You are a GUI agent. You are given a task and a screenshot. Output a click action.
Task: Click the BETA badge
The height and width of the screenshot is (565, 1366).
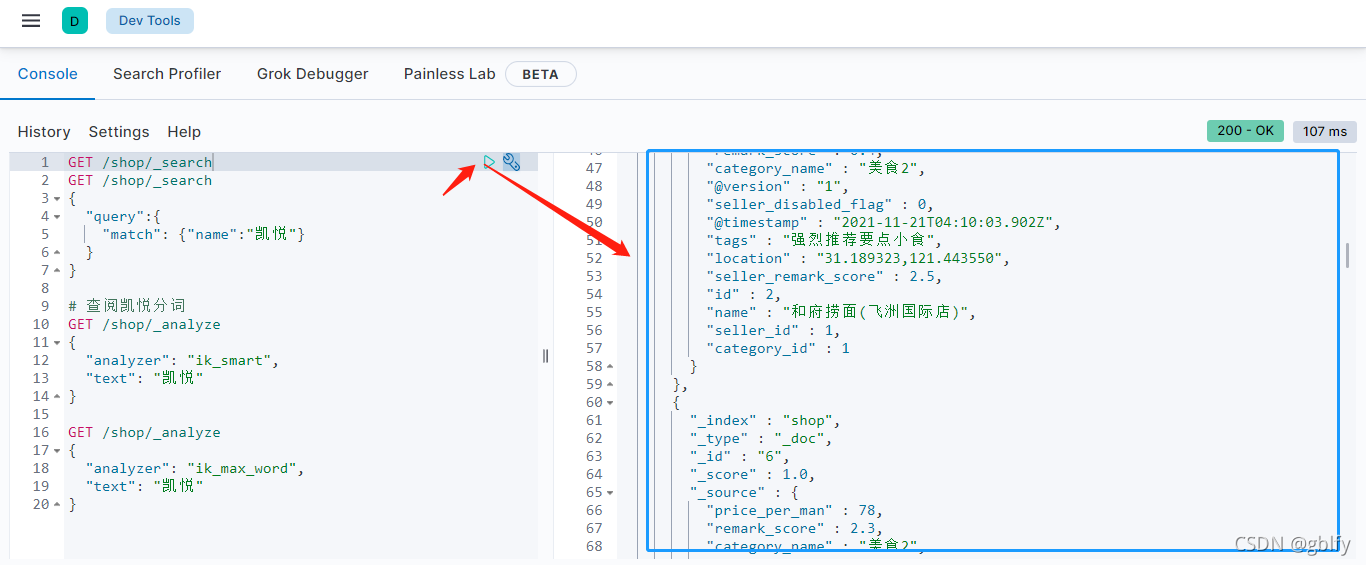541,74
